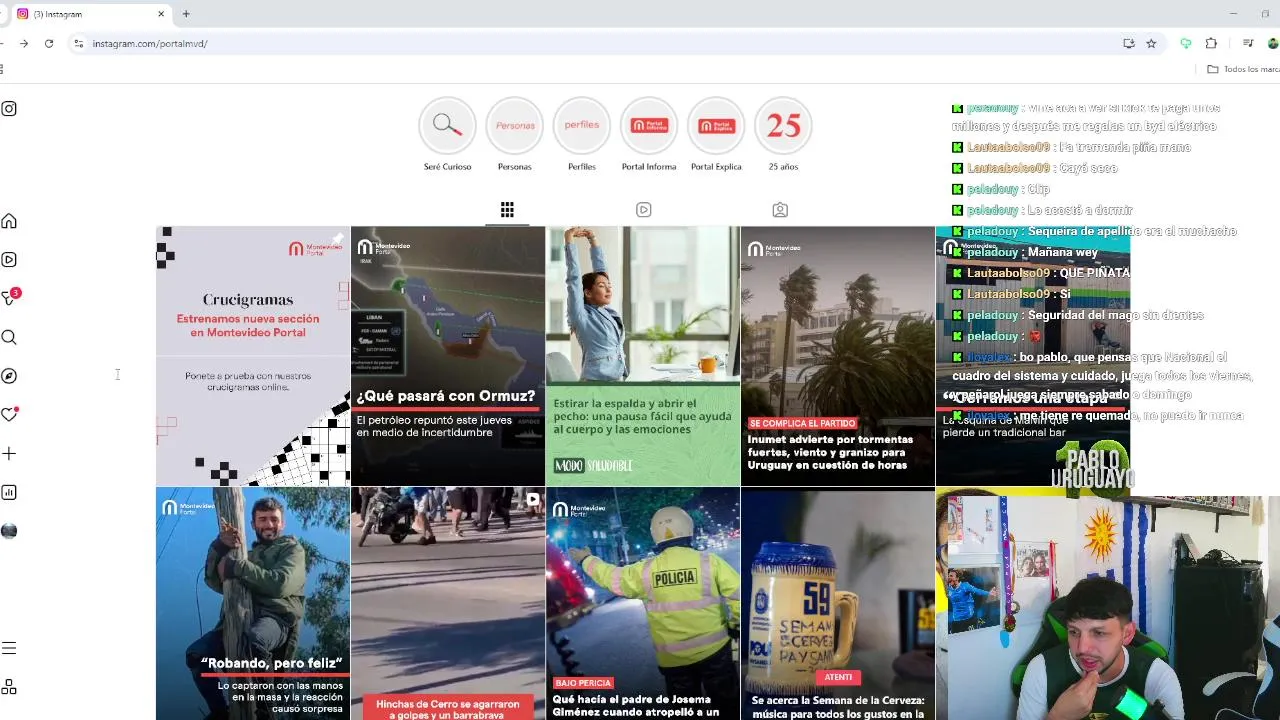Select the (3) Instagram tab
The height and width of the screenshot is (720, 1280).
pos(90,14)
